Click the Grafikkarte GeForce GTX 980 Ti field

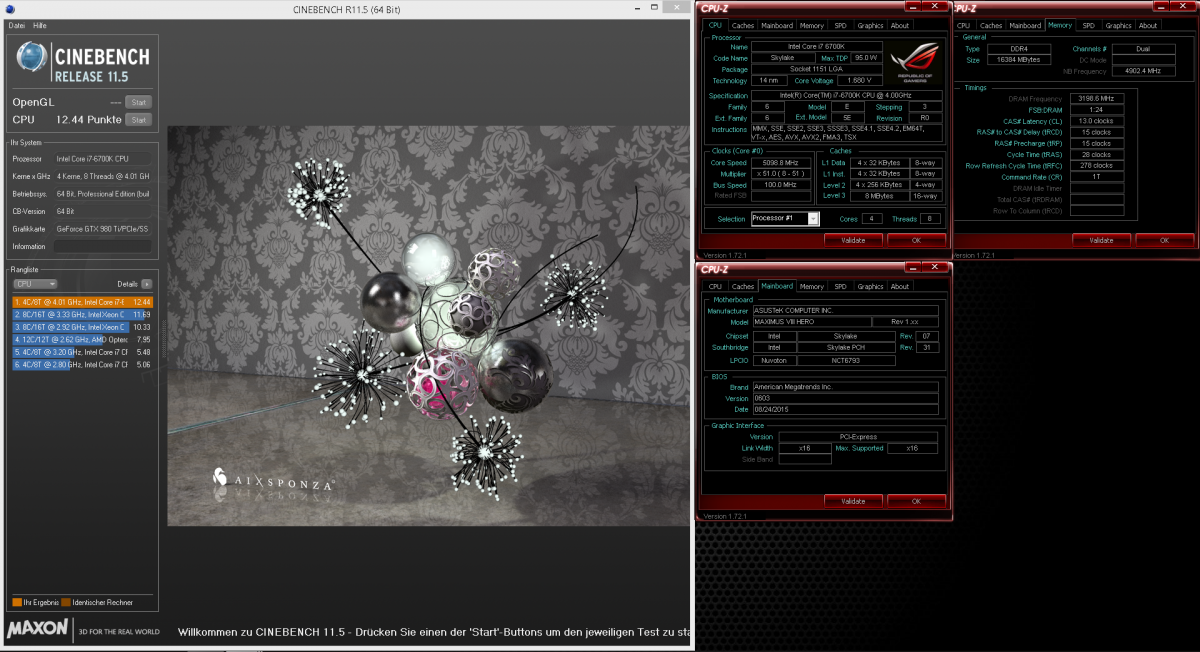[103, 229]
